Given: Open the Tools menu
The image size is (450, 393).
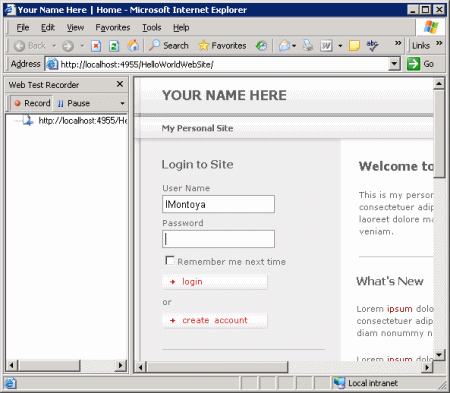Looking at the screenshot, I should (152, 28).
